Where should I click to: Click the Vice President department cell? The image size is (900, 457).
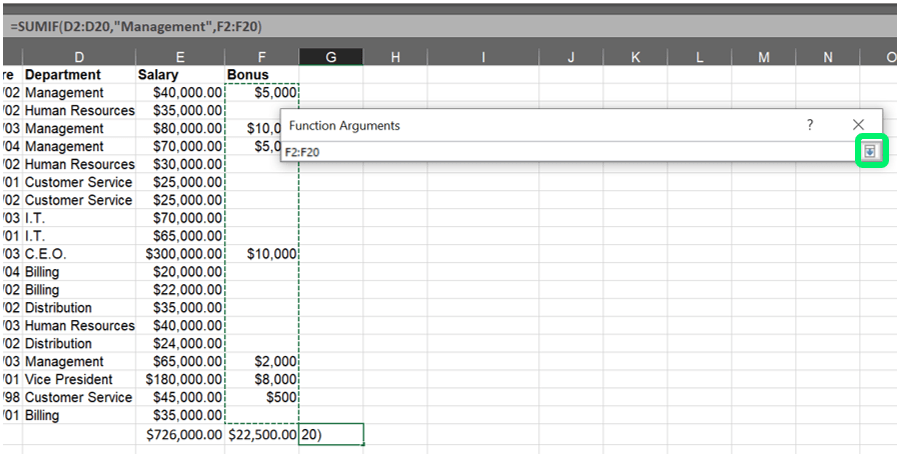[79, 380]
